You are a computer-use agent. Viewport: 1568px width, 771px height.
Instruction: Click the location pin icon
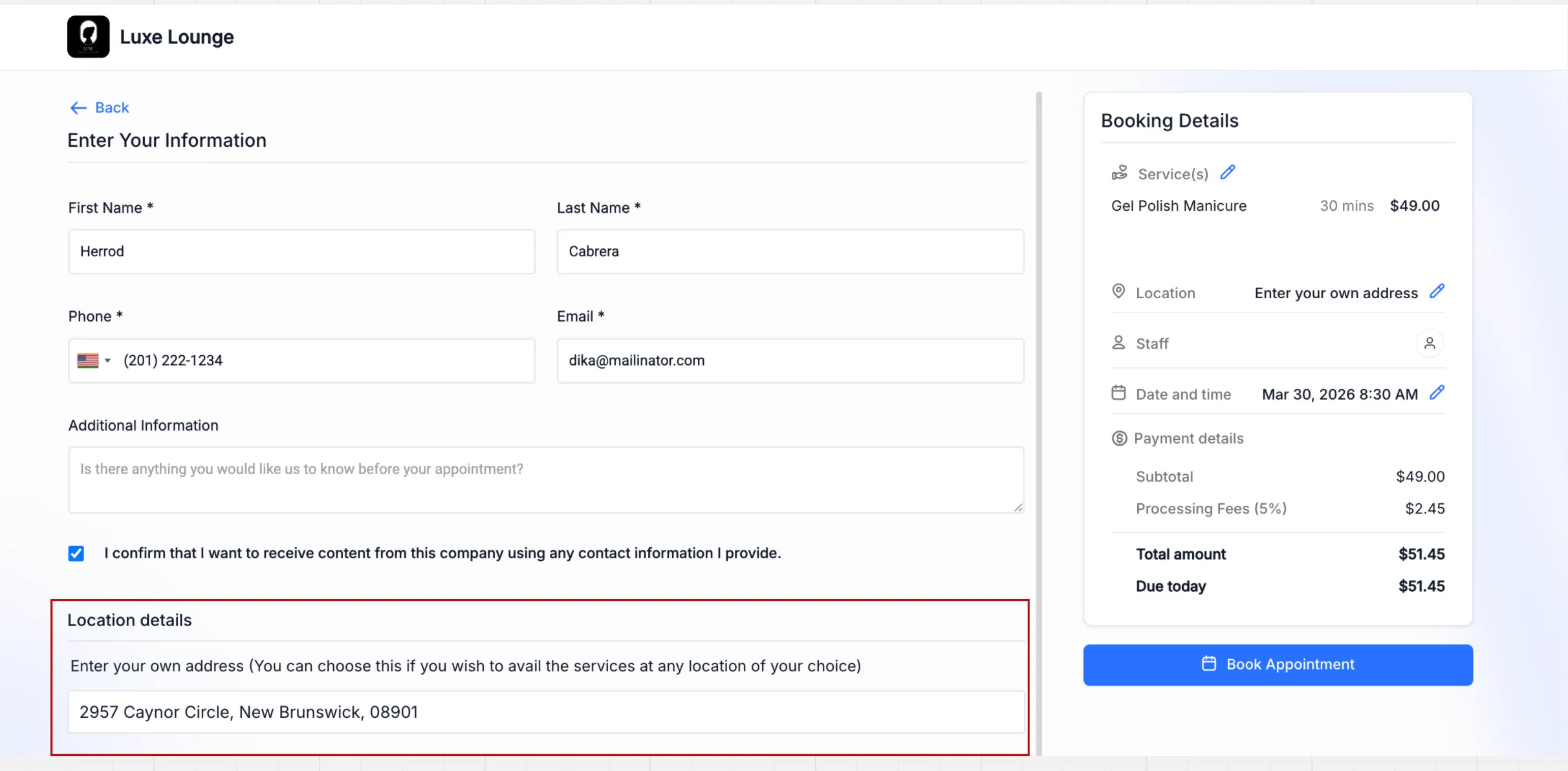[1118, 292]
